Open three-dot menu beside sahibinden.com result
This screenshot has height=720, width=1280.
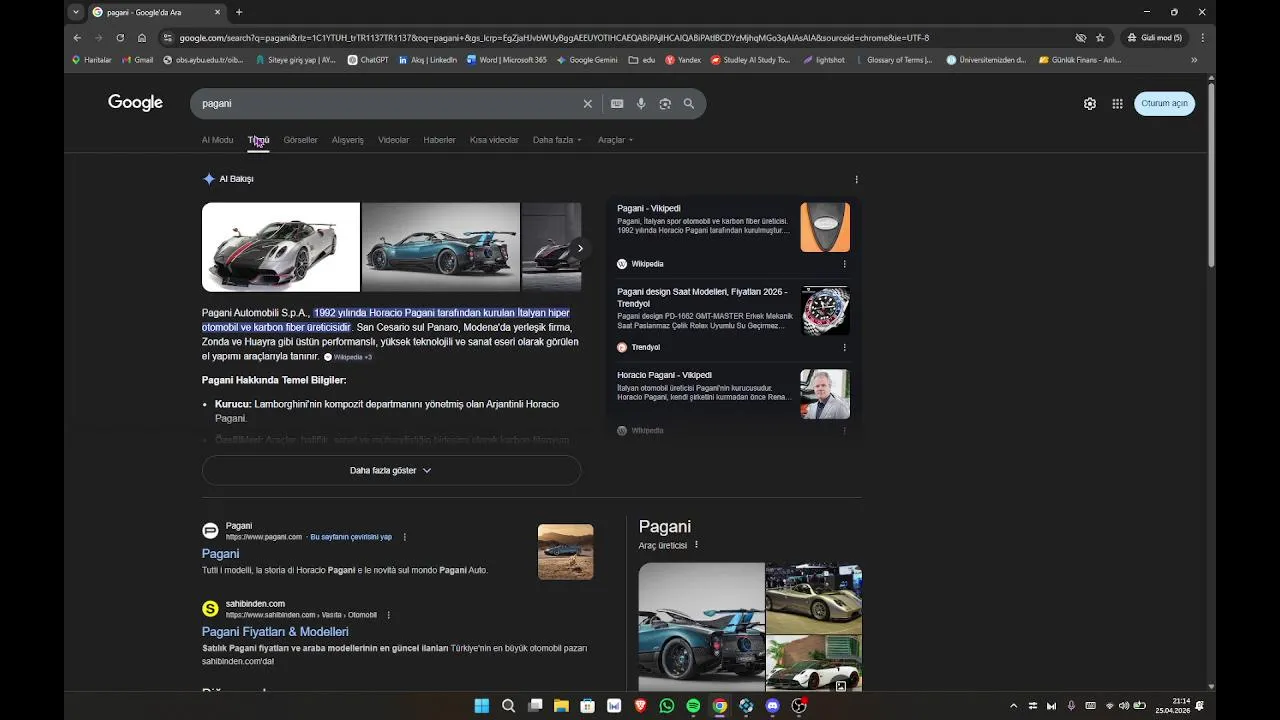coord(388,615)
